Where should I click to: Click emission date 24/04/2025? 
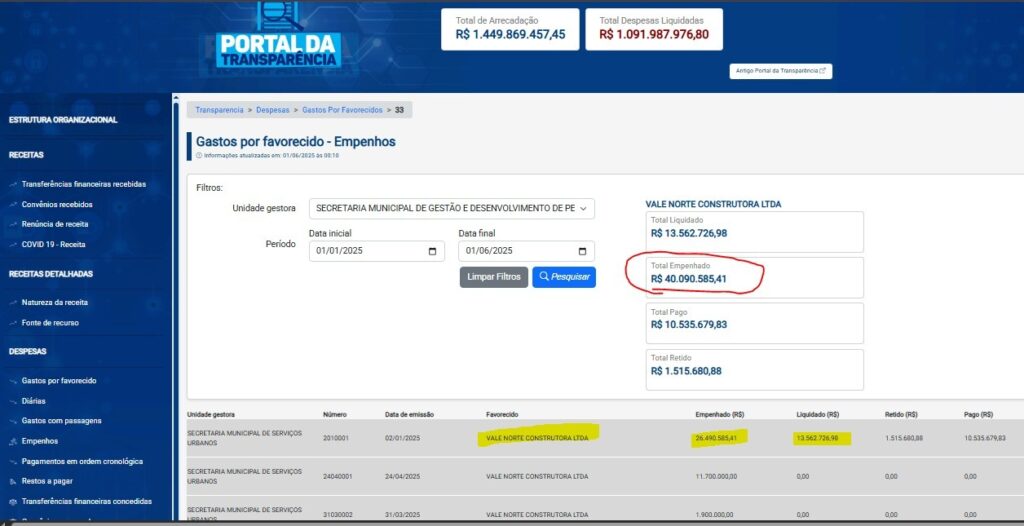point(402,476)
